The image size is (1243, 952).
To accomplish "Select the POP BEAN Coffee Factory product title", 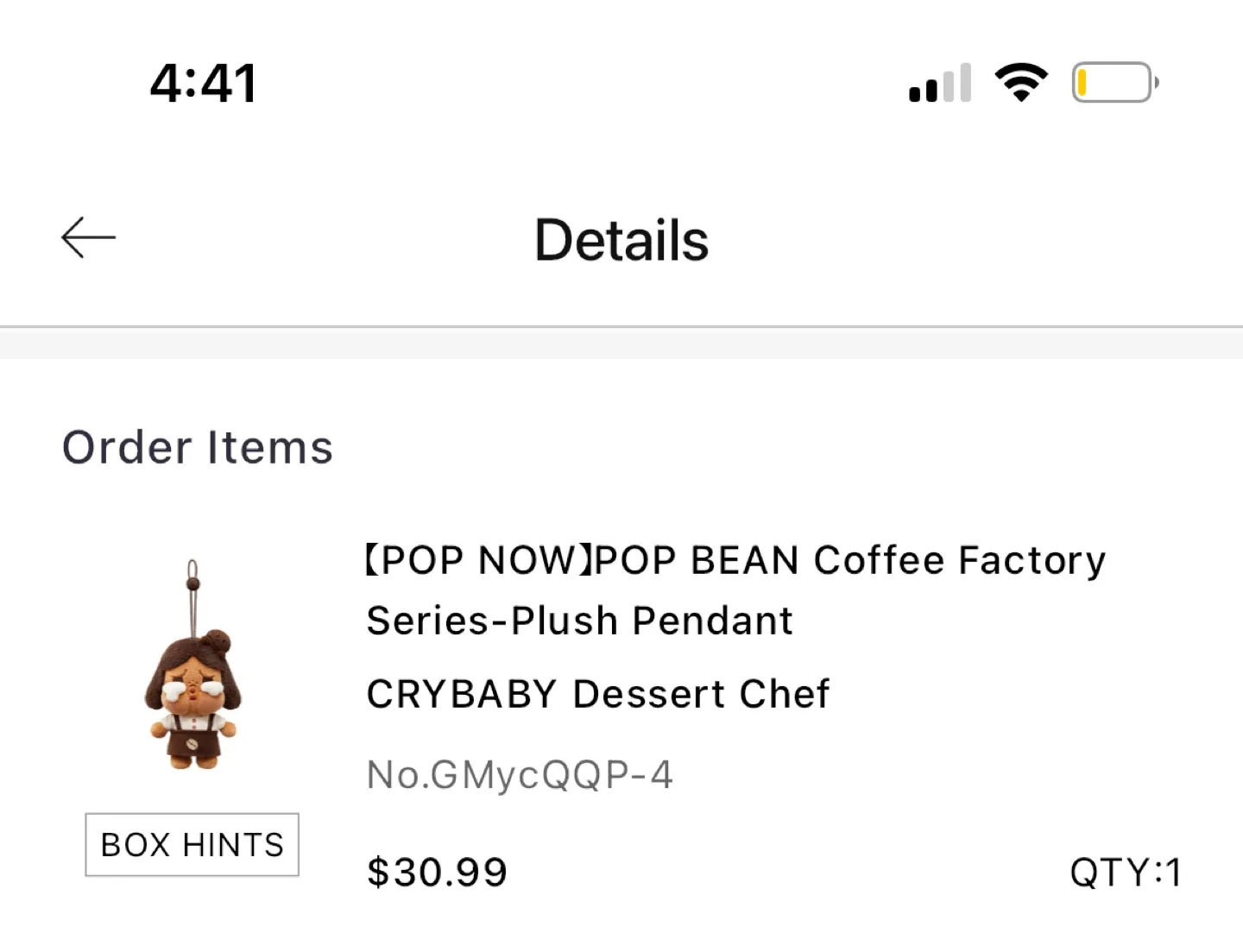I will [x=734, y=559].
